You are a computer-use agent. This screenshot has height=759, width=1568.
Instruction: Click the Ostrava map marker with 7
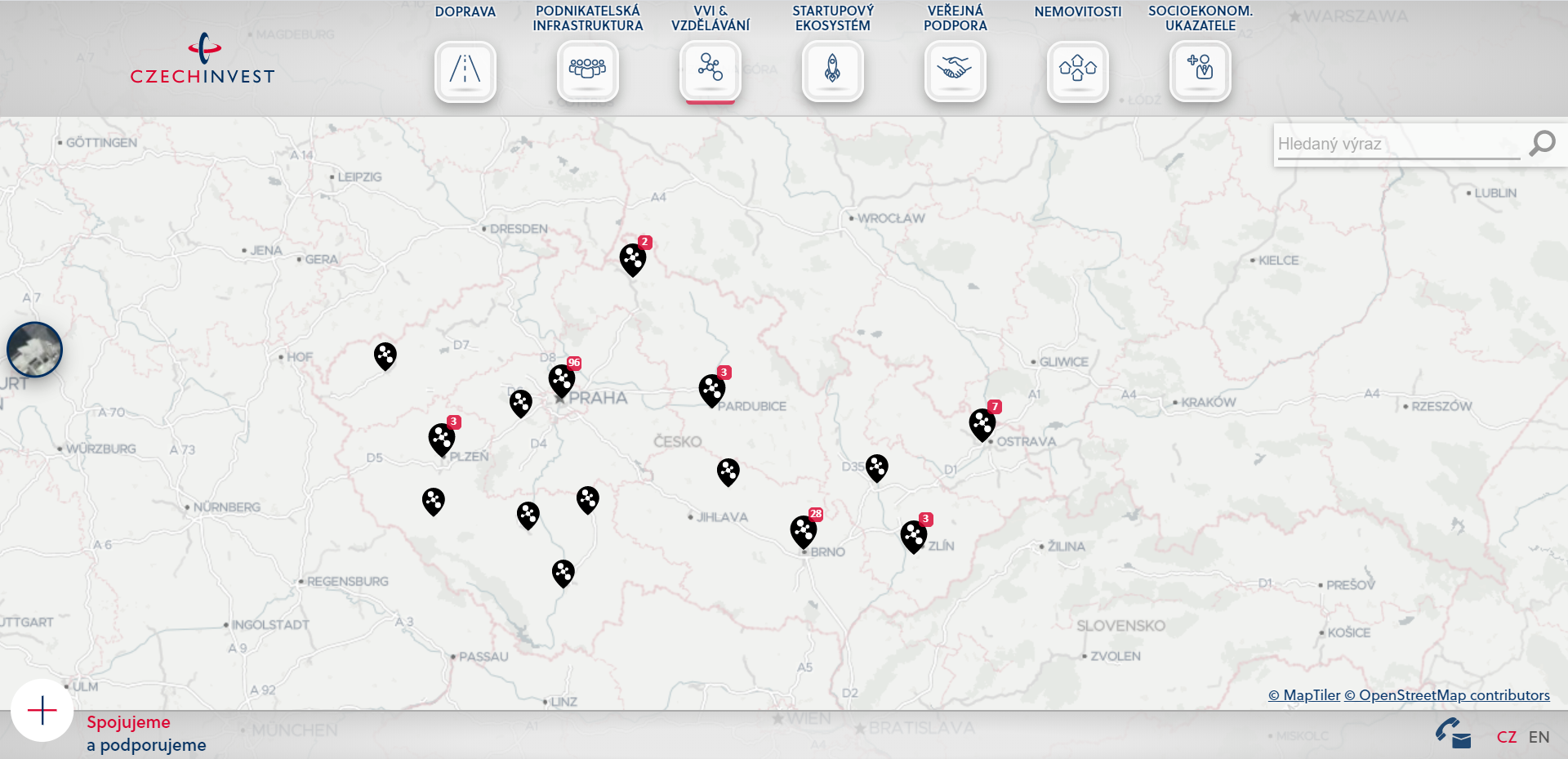982,424
